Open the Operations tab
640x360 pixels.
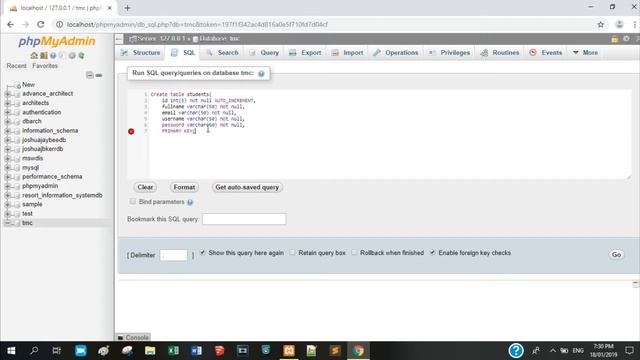396,53
